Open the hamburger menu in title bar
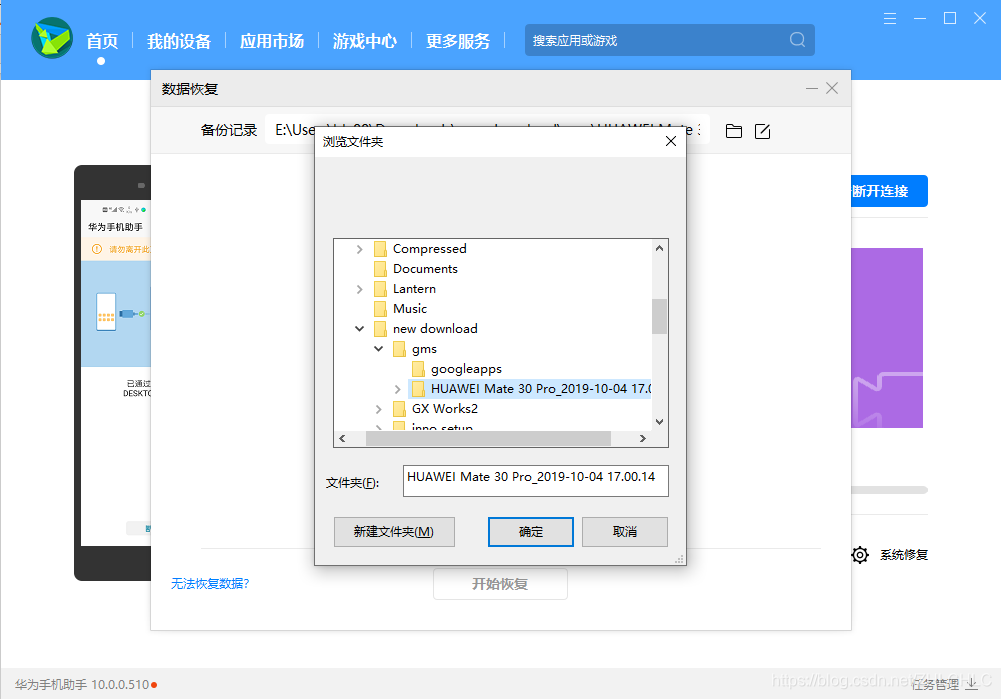 pyautogui.click(x=889, y=17)
